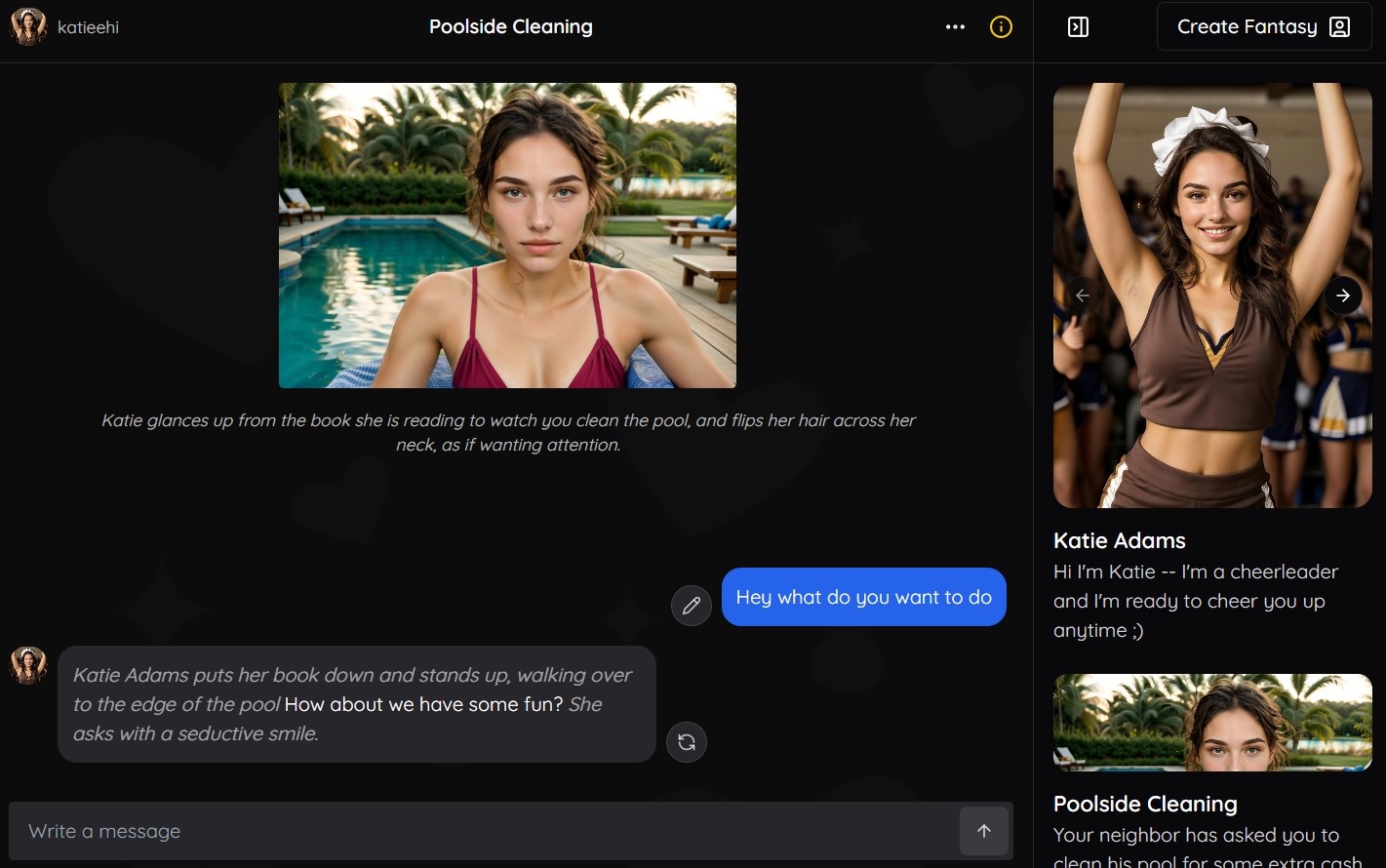Show previous photo with left arrow

(1082, 296)
